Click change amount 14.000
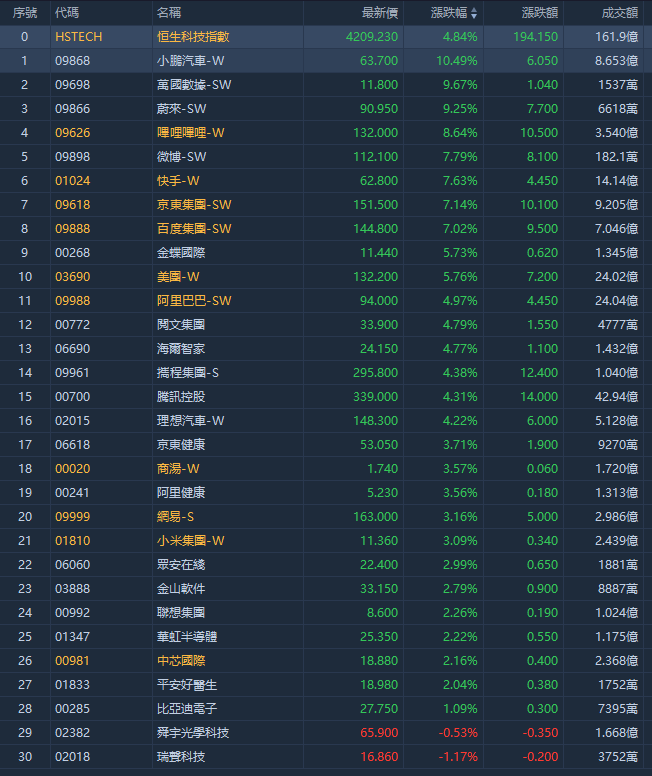Screen dimensions: 652x776 tap(539, 397)
